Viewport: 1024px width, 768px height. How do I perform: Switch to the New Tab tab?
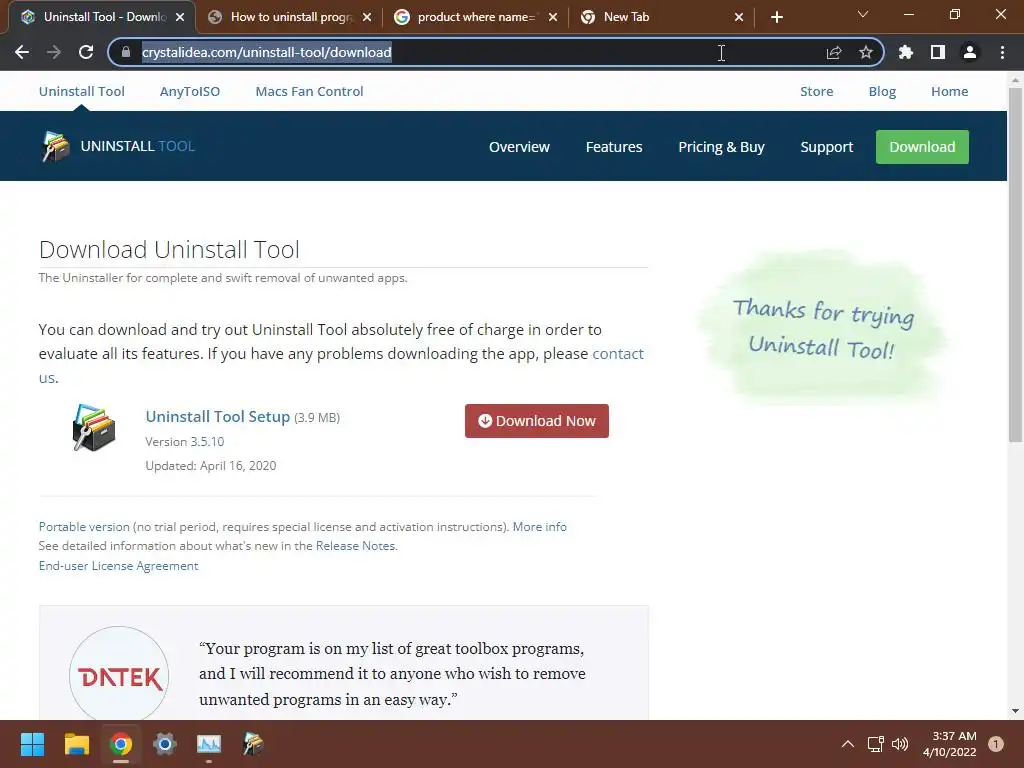[660, 17]
